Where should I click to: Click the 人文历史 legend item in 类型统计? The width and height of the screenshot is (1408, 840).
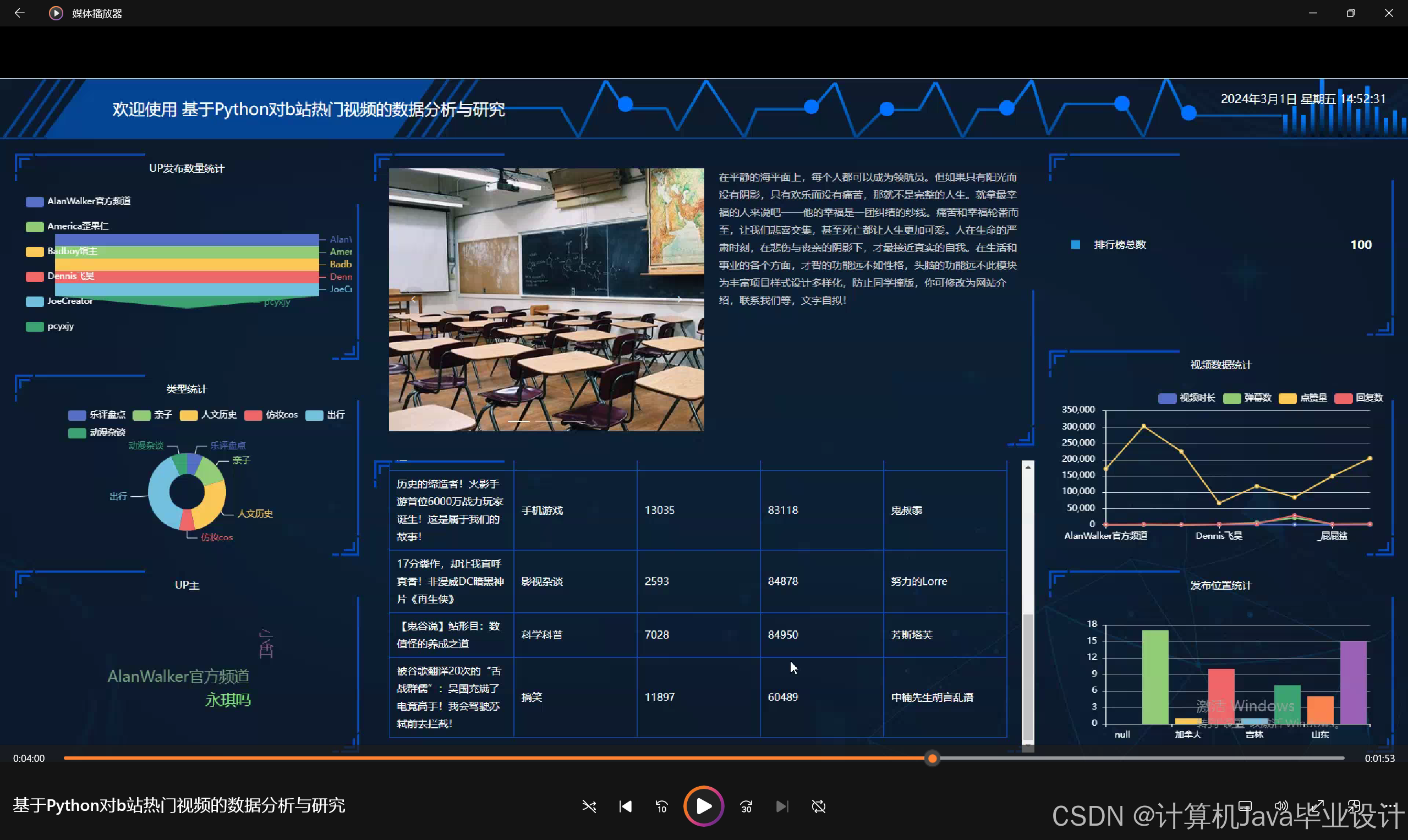[x=208, y=415]
